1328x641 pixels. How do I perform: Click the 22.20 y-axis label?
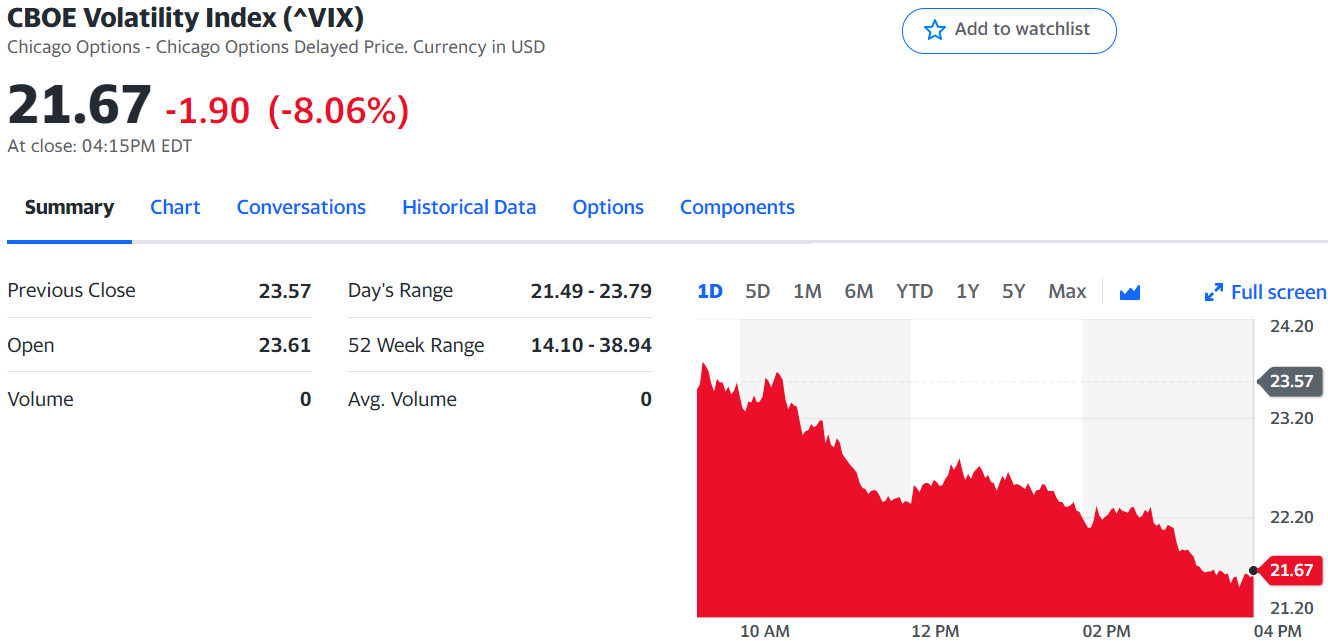(x=1291, y=517)
